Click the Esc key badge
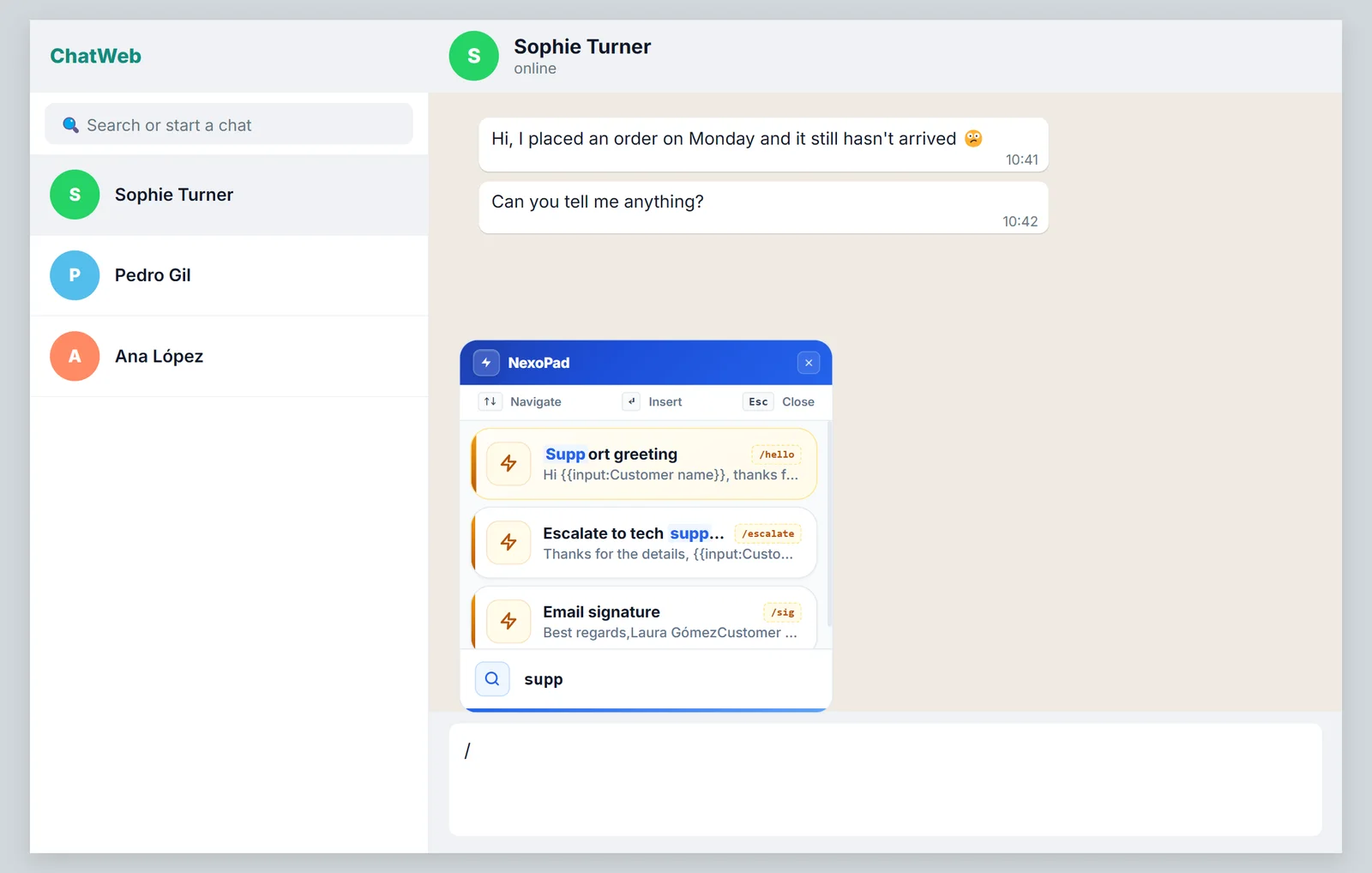Screen dimensions: 1372x873 758,401
